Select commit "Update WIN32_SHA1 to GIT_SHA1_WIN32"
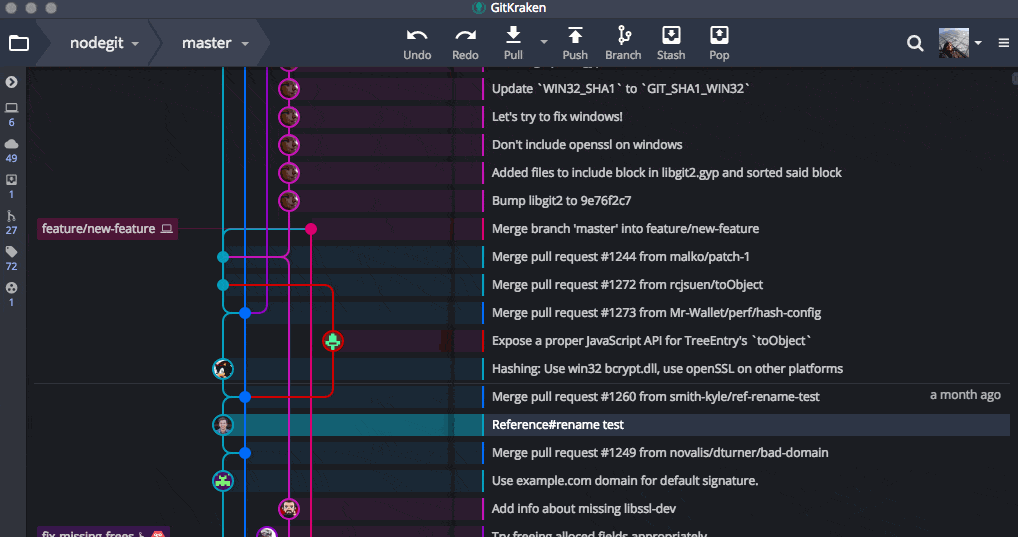The image size is (1018, 537). pos(620,89)
